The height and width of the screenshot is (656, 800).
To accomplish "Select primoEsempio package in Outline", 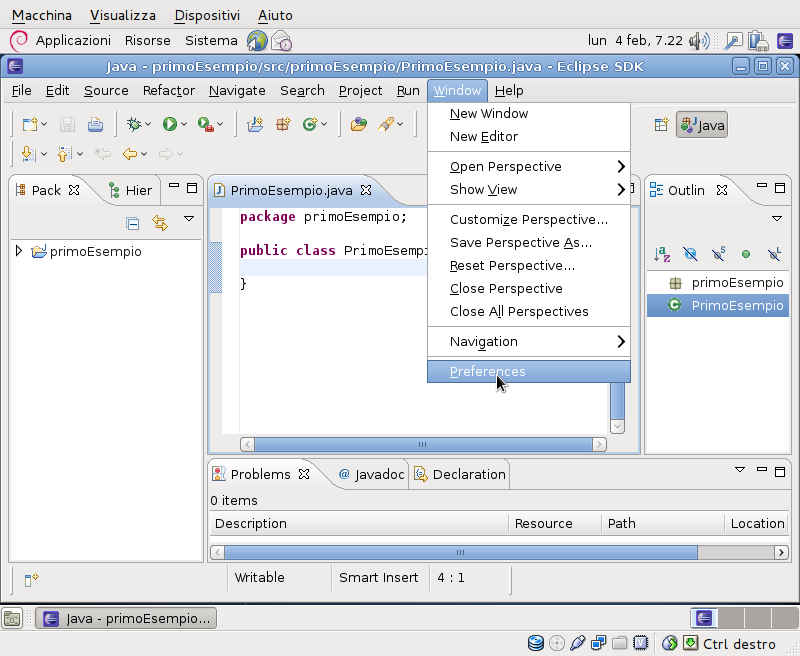I will pyautogui.click(x=718, y=283).
